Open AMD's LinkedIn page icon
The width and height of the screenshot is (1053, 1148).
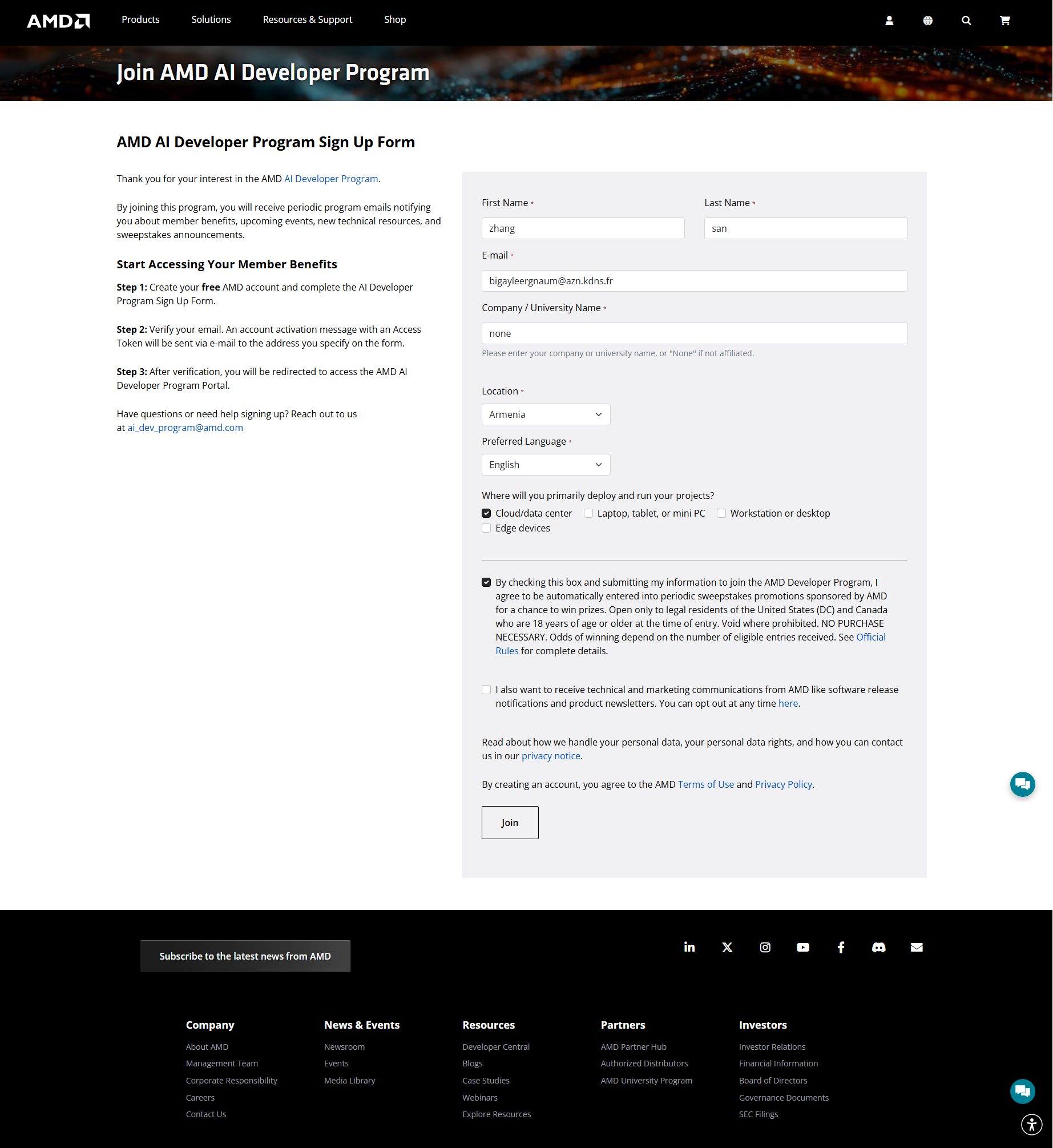pyautogui.click(x=689, y=947)
